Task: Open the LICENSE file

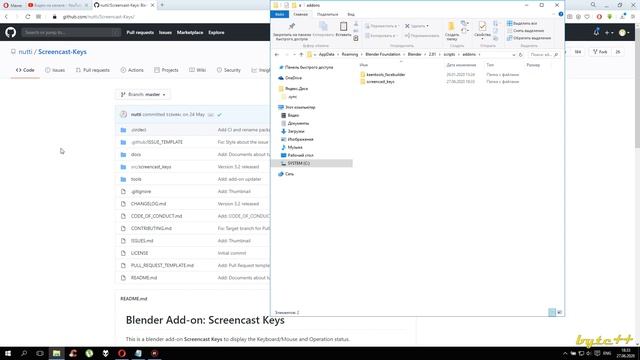Action: tap(139, 253)
